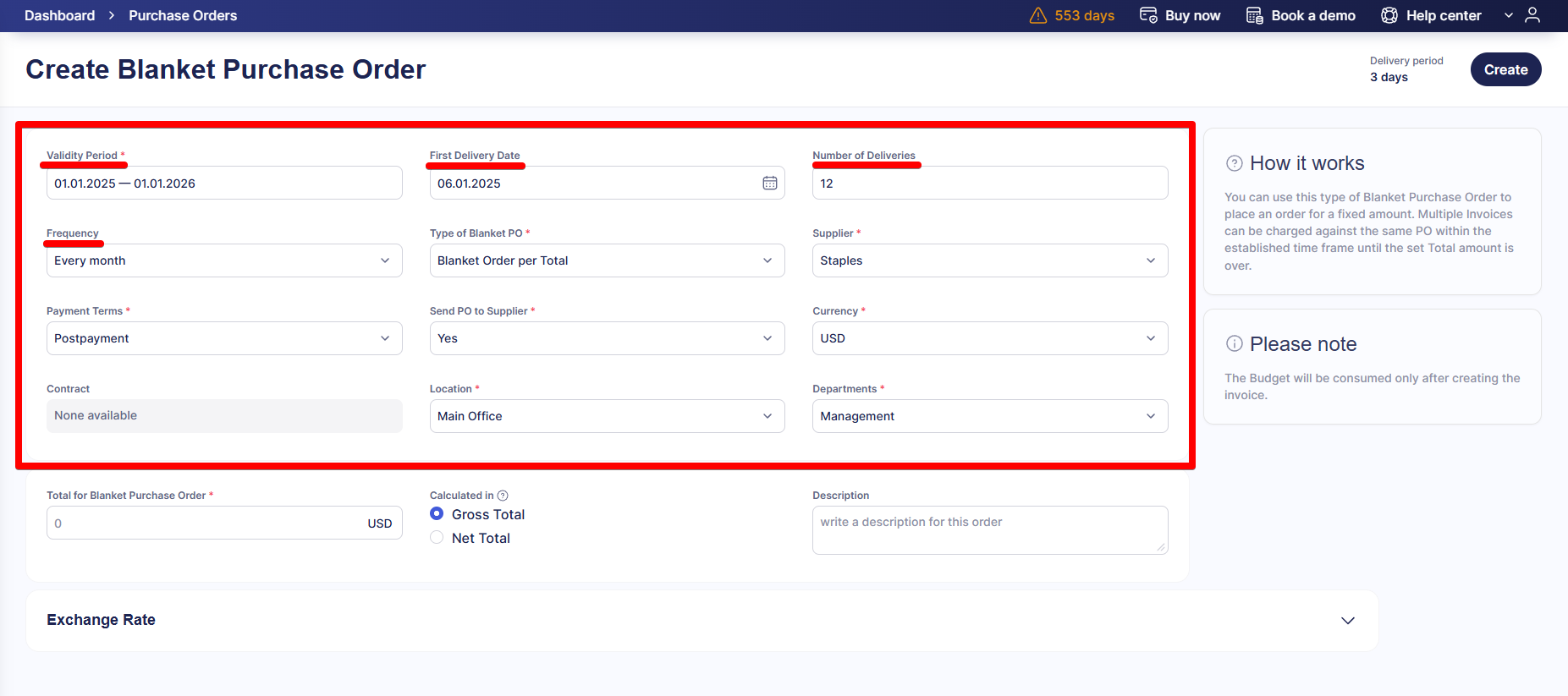Open calendar picker for First Delivery Date

pos(769,184)
